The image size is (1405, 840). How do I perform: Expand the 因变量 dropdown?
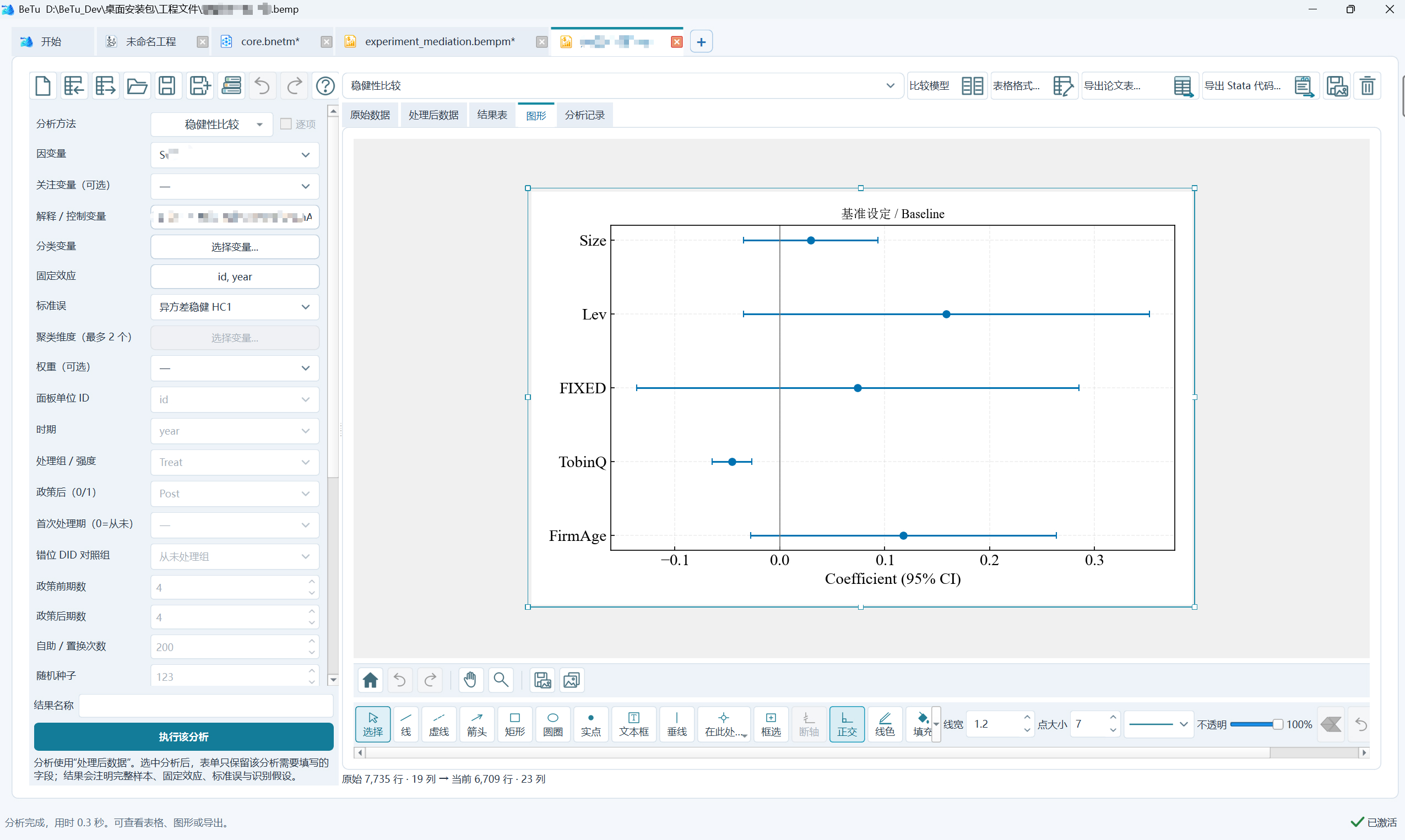[235, 155]
